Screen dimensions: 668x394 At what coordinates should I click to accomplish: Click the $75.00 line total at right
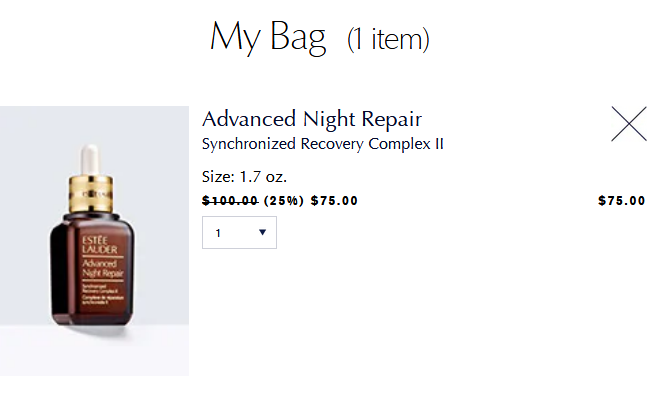tap(622, 201)
